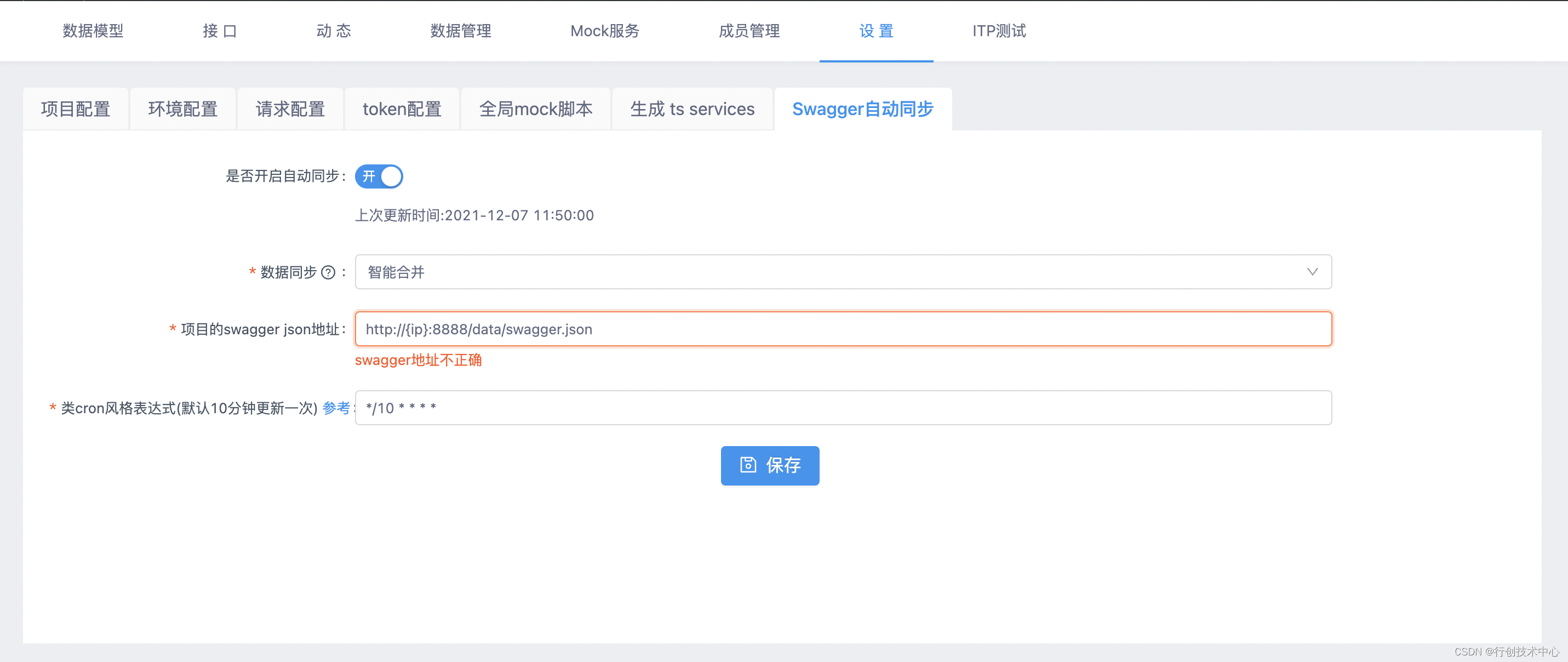
Task: Click the 保存 button
Action: (x=770, y=465)
